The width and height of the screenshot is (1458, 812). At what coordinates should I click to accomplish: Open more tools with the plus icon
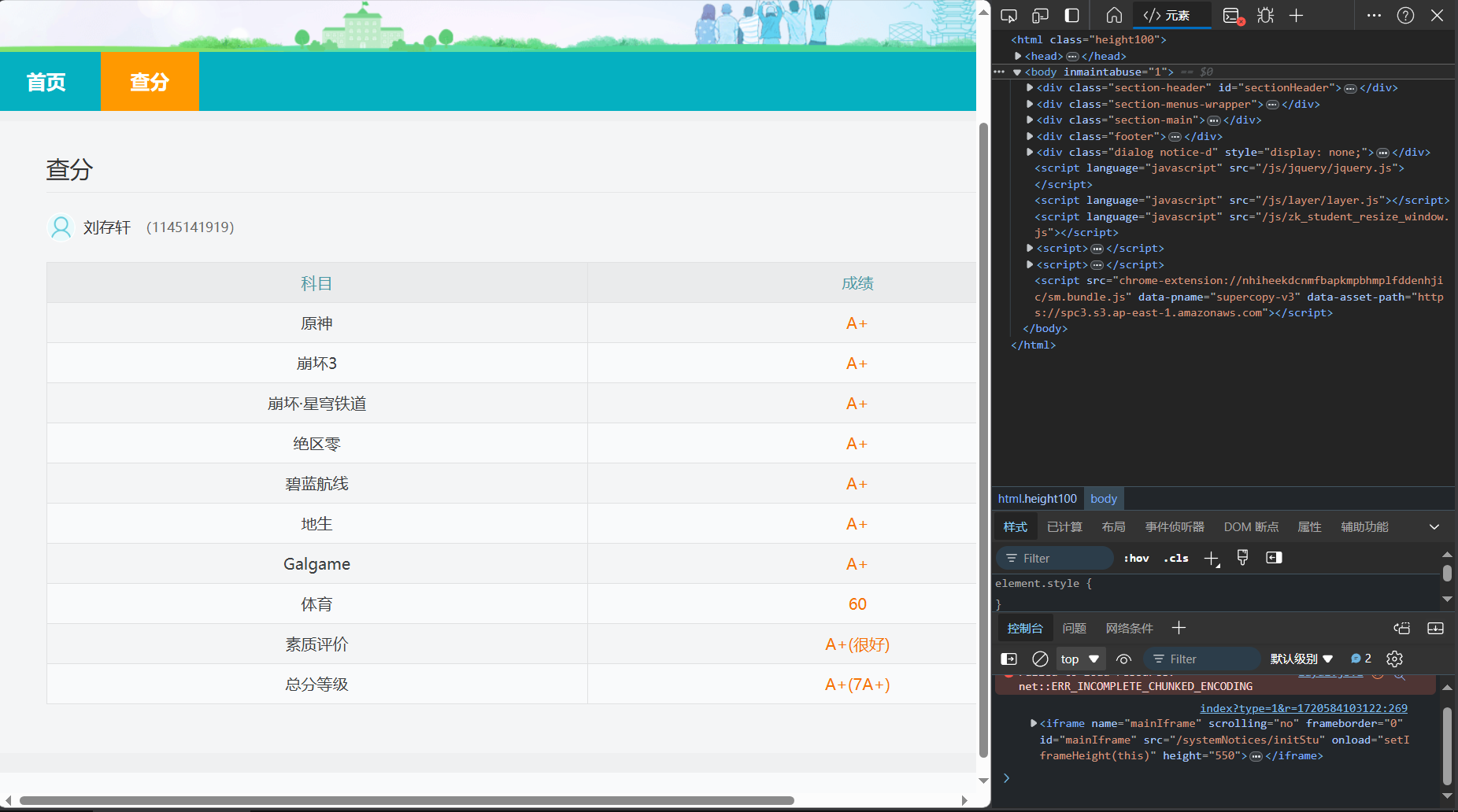click(1296, 15)
